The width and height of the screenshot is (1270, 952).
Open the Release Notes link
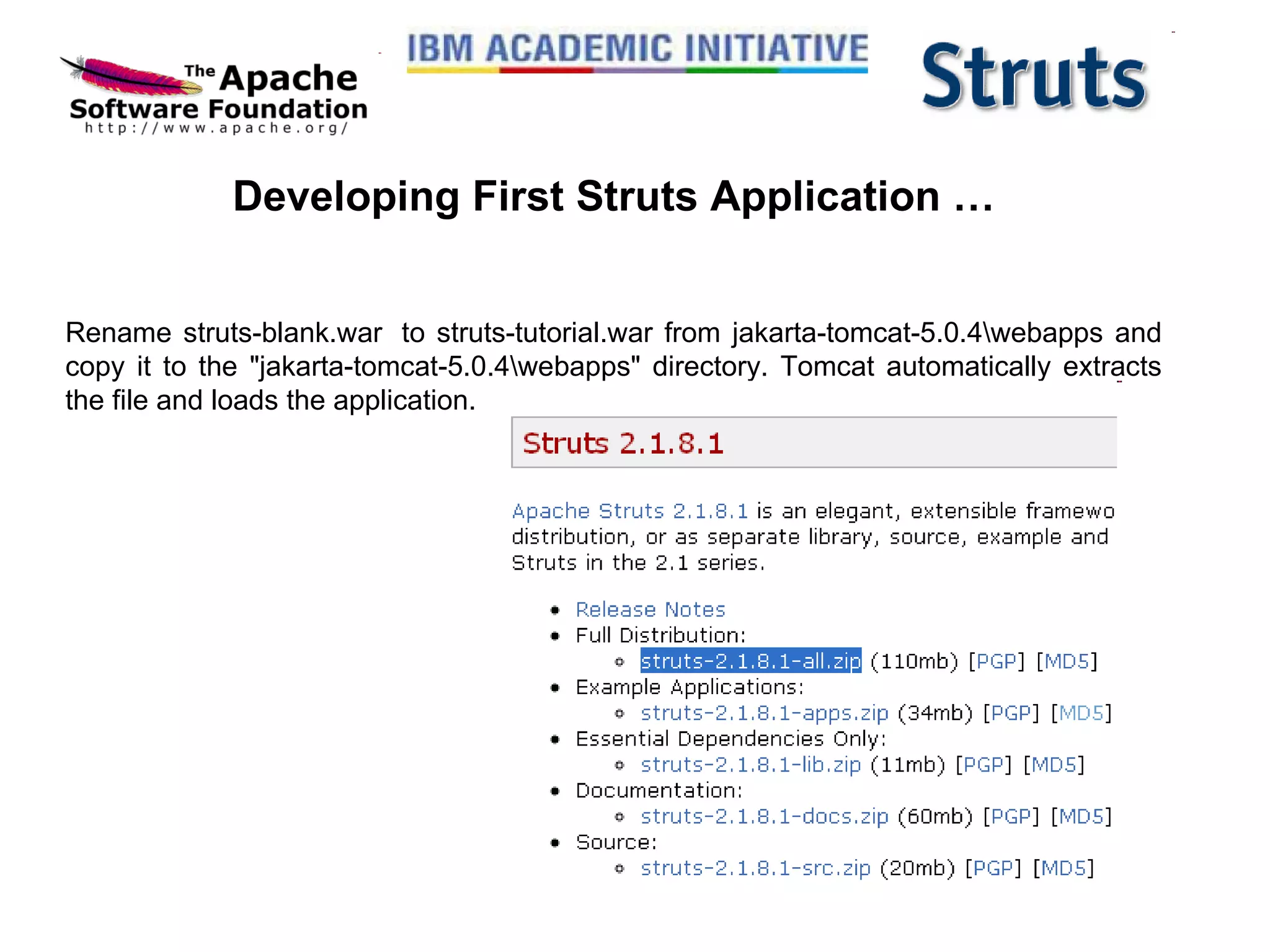(651, 609)
